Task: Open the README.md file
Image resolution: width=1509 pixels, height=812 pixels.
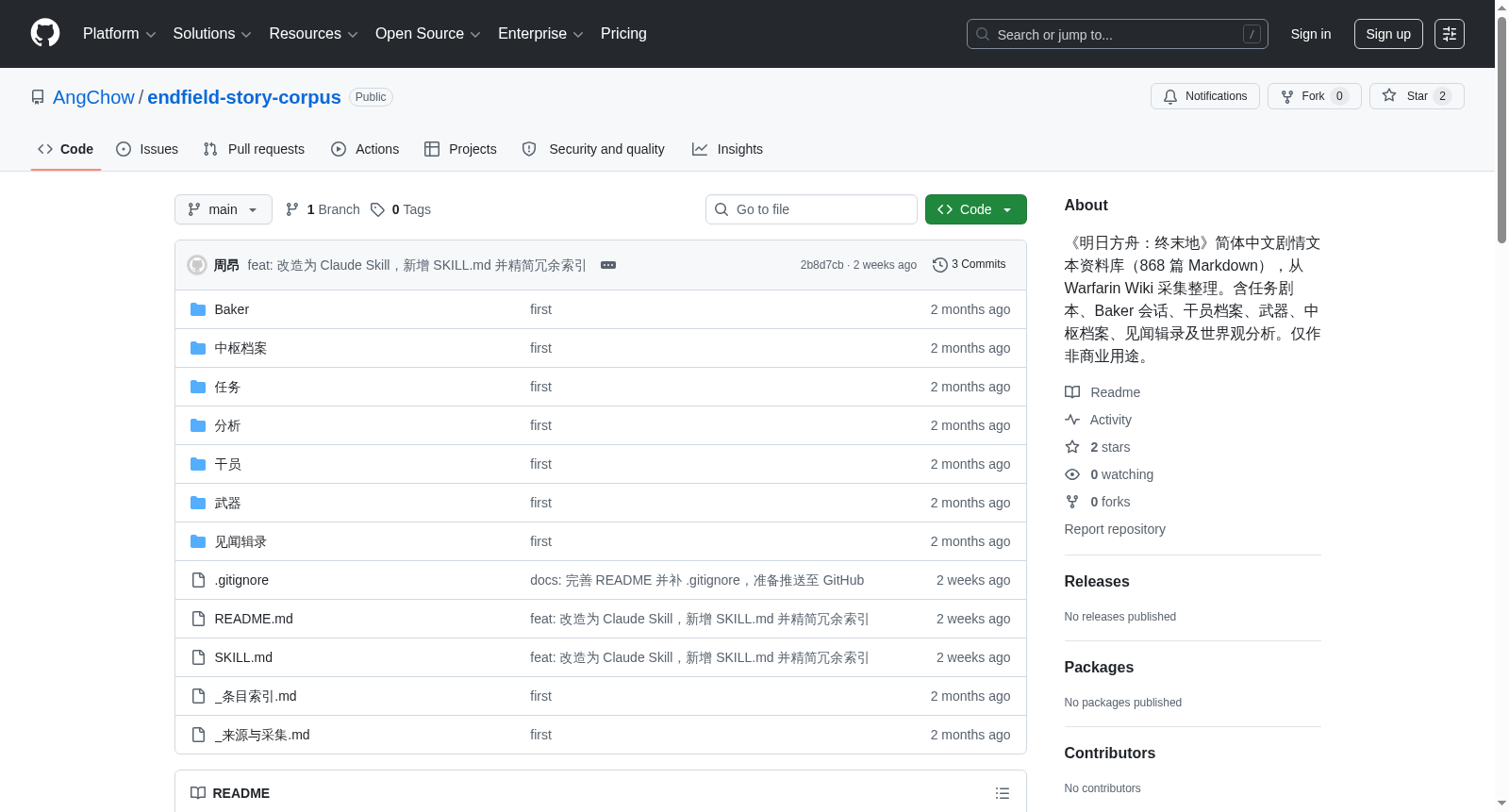Action: [x=254, y=619]
